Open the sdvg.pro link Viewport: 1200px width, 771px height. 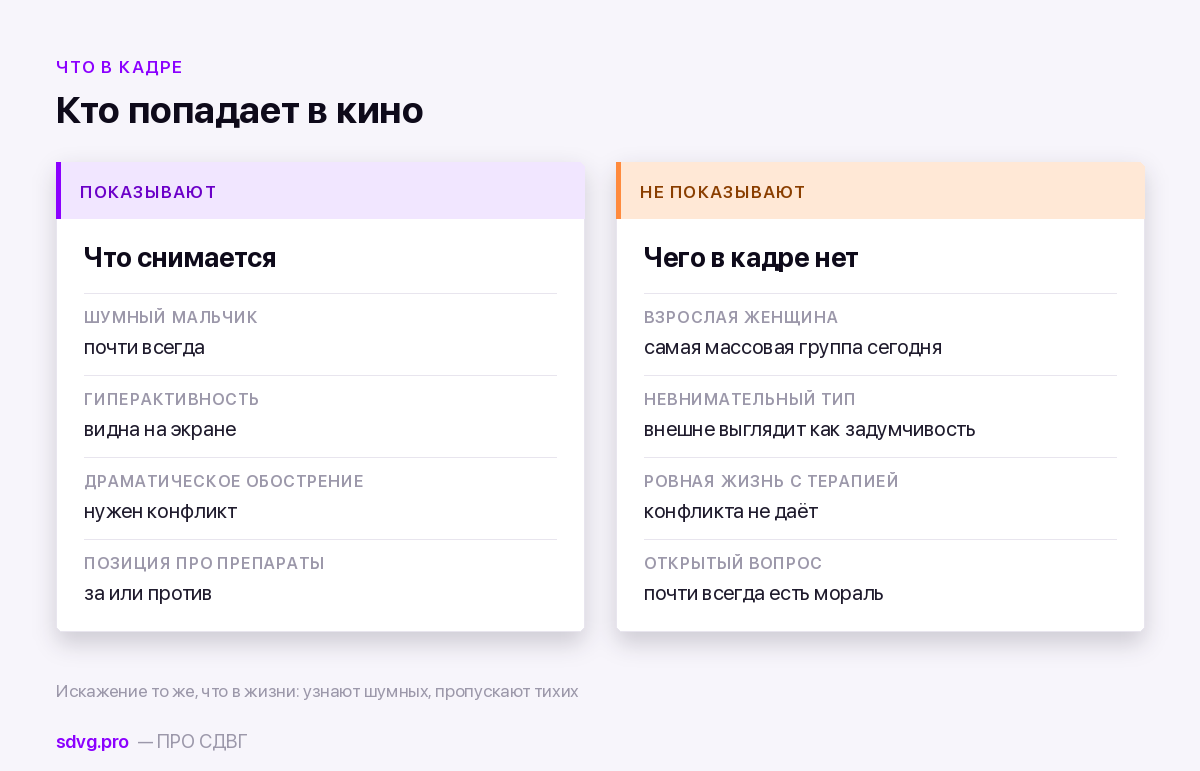(92, 742)
